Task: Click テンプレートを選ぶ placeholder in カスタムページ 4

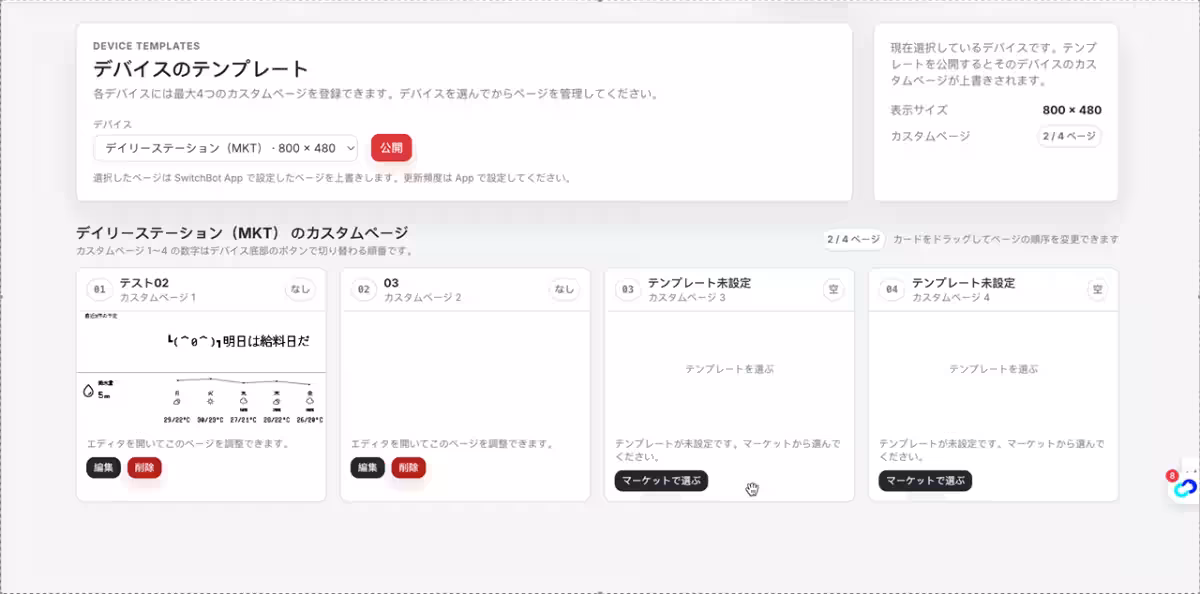Action: [x=993, y=369]
